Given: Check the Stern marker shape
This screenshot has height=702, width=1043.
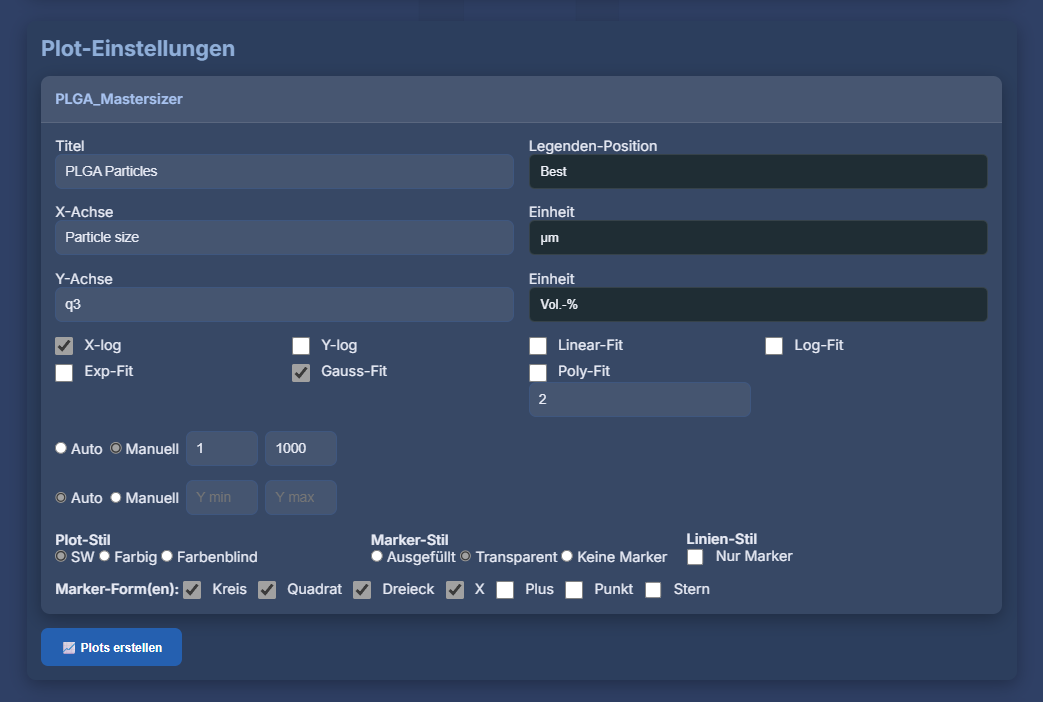Looking at the screenshot, I should click(653, 590).
